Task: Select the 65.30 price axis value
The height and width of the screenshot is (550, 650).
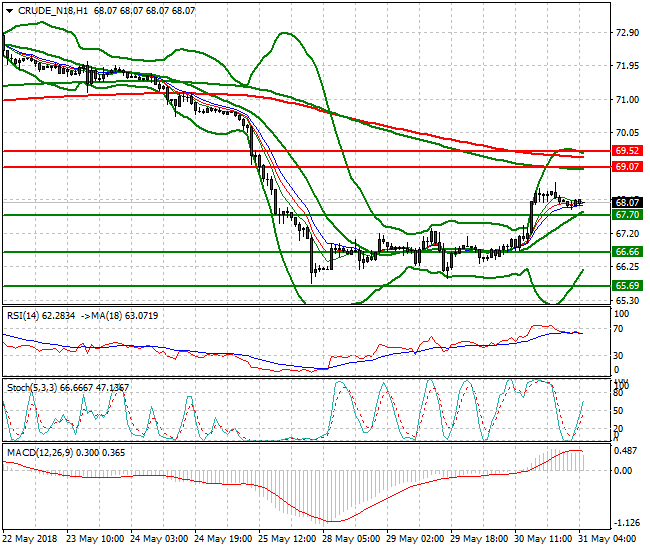Action: (627, 300)
